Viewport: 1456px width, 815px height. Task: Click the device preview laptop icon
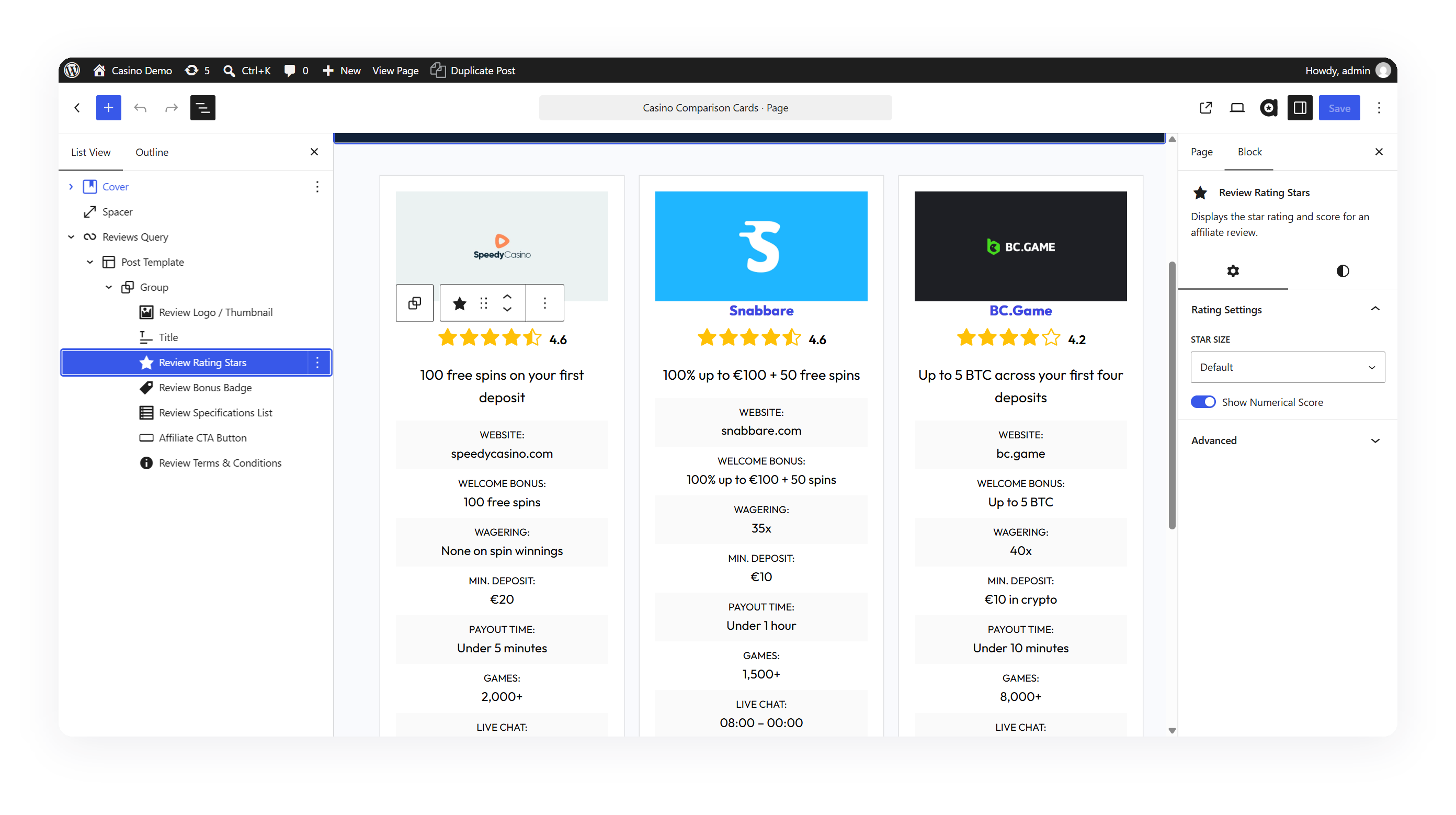[x=1237, y=107]
